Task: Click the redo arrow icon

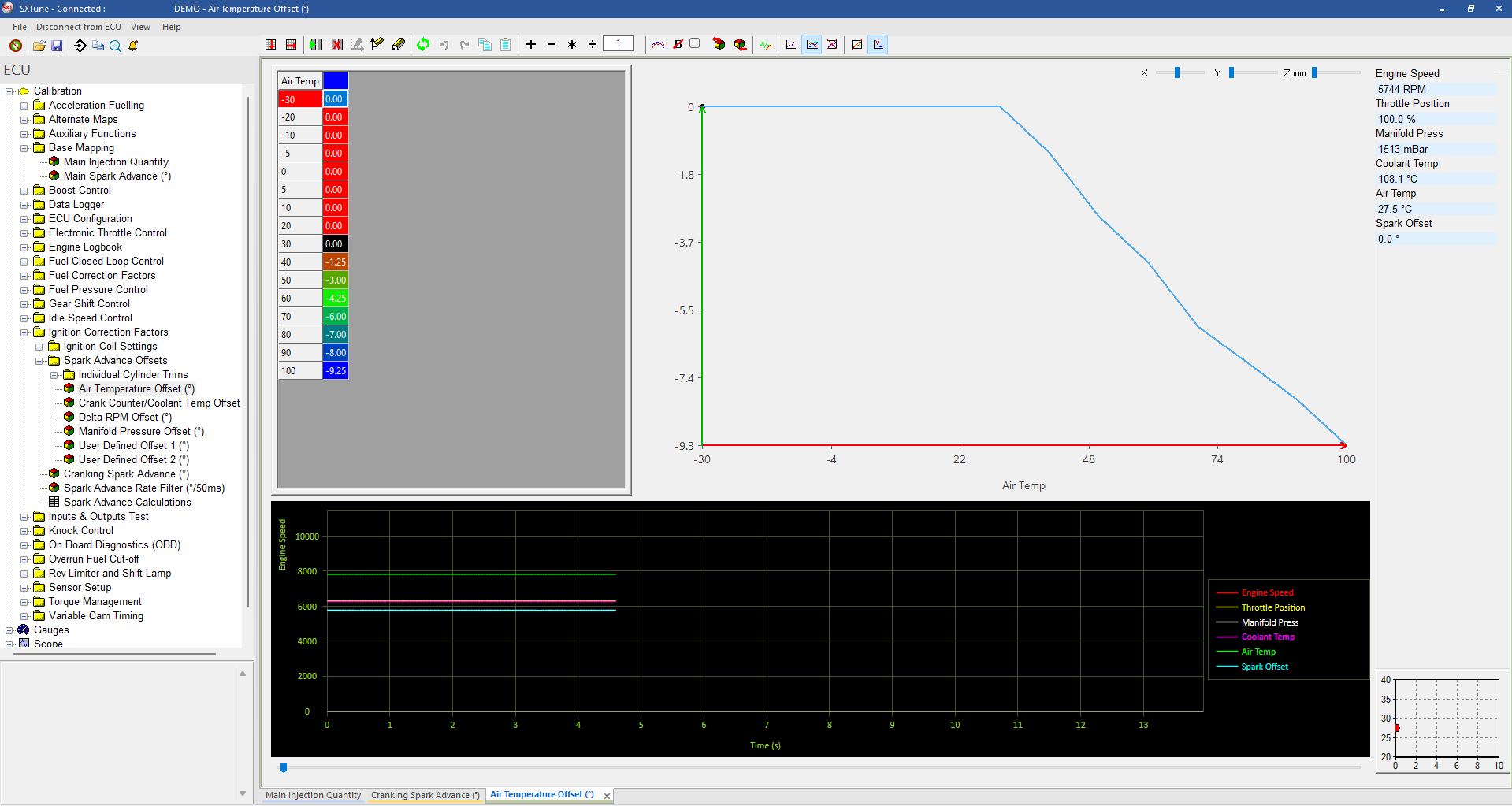Action: tap(465, 45)
